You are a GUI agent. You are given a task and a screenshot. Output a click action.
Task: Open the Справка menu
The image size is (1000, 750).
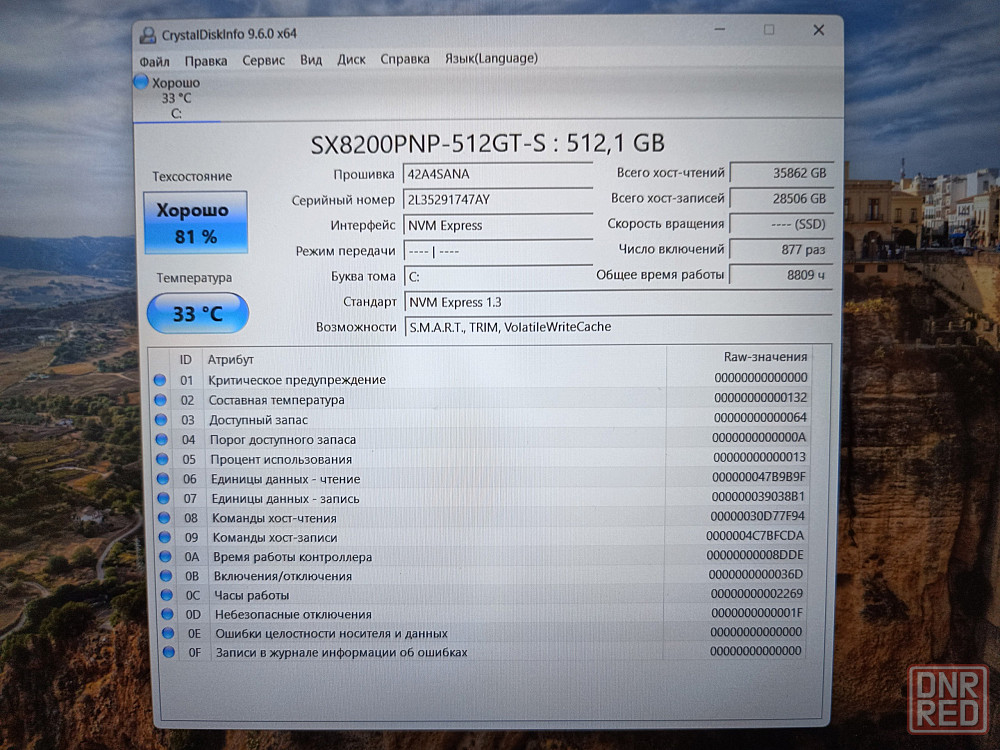coord(405,59)
